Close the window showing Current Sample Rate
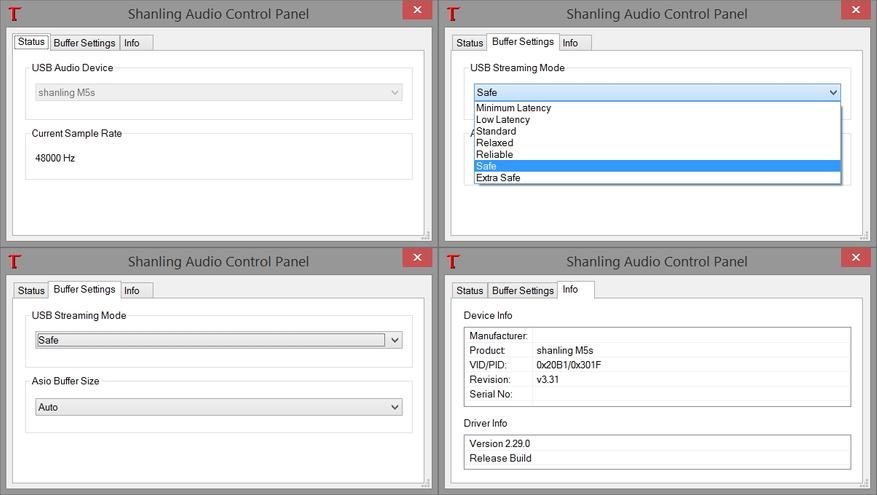Screen dimensions: 877x495 click(x=417, y=10)
